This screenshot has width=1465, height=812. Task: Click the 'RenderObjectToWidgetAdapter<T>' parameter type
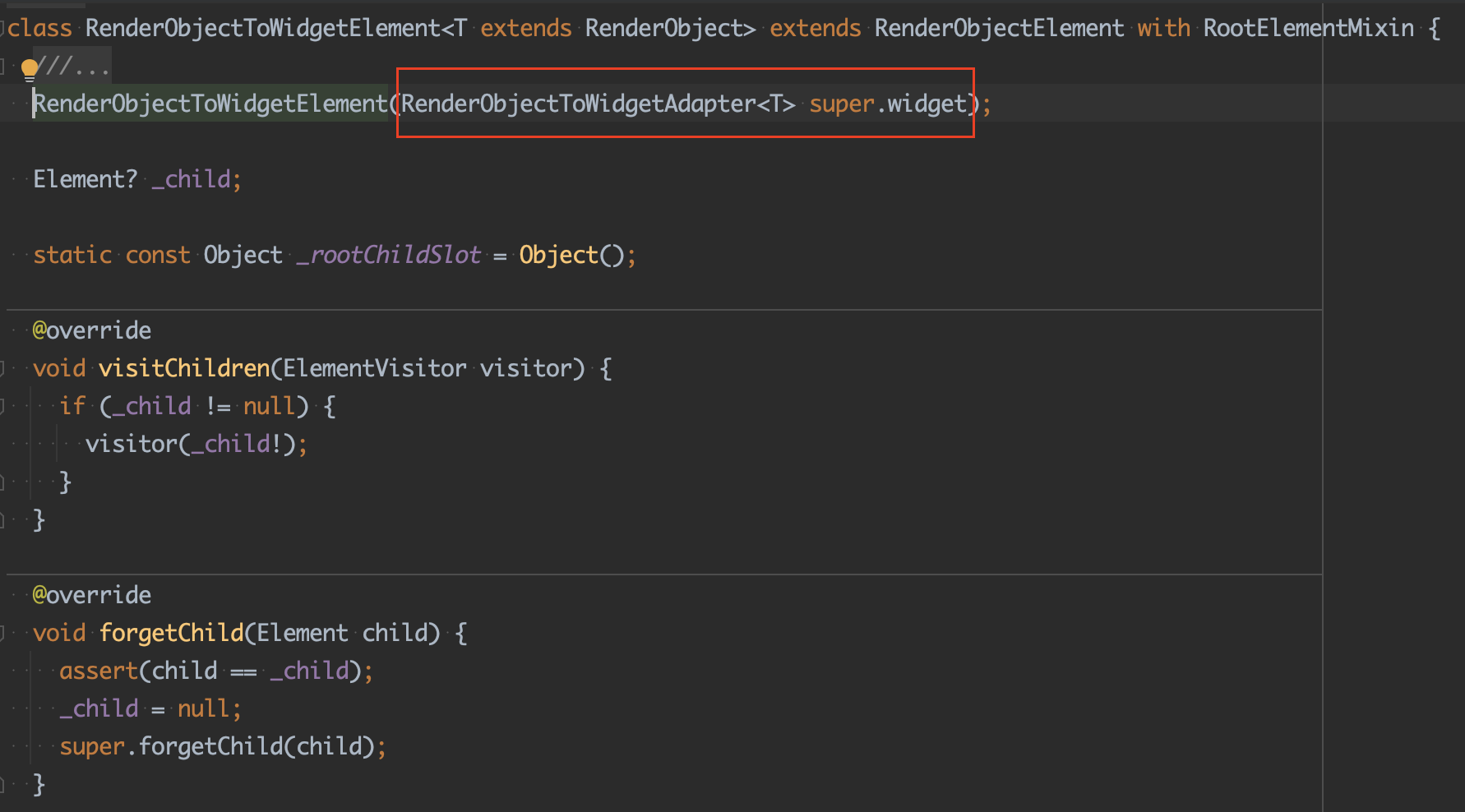(598, 104)
